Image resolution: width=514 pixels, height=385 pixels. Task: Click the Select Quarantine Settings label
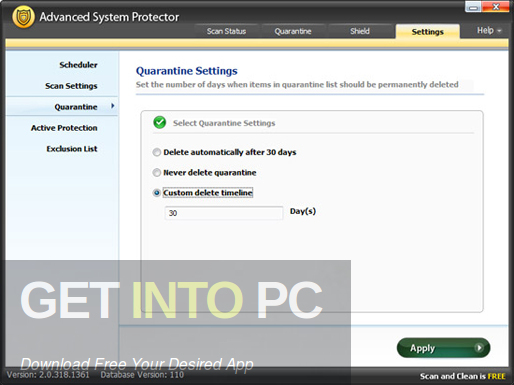(224, 123)
